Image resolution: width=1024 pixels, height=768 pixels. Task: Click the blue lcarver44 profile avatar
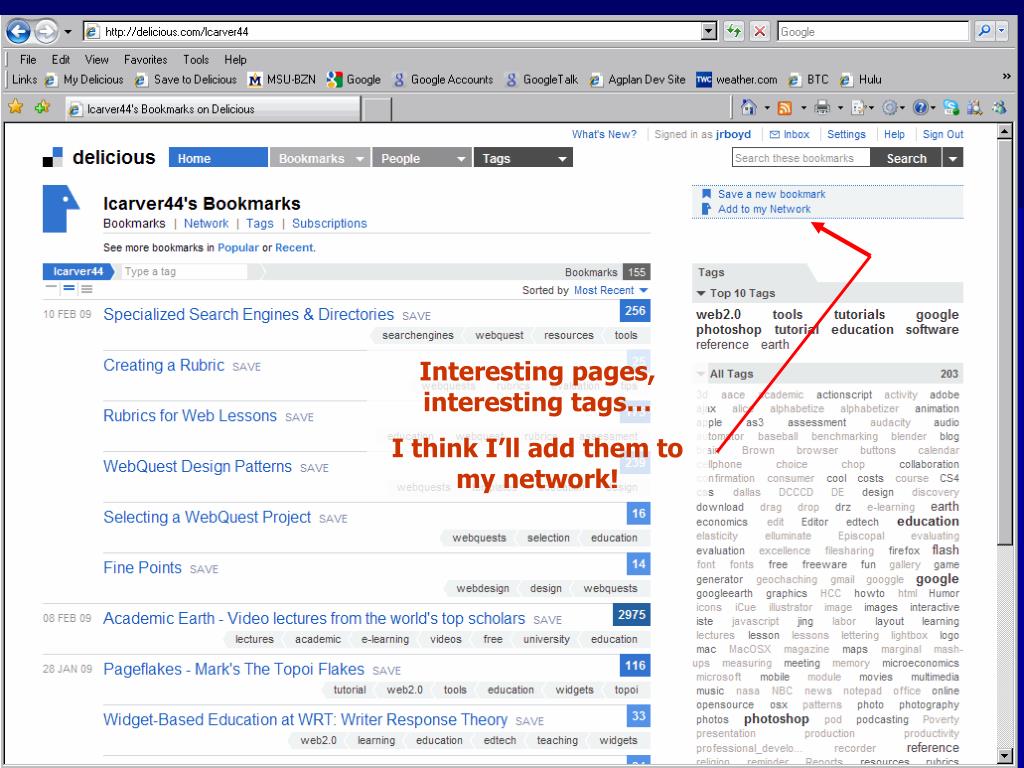pos(61,209)
